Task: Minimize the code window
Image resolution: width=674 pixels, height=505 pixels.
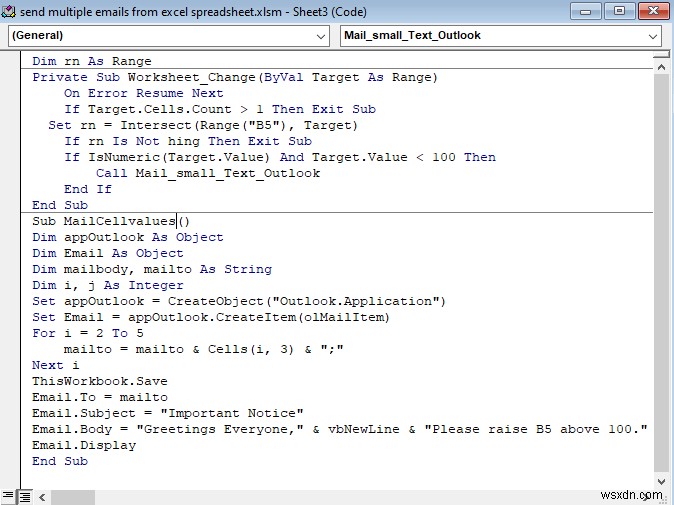Action: tap(585, 11)
